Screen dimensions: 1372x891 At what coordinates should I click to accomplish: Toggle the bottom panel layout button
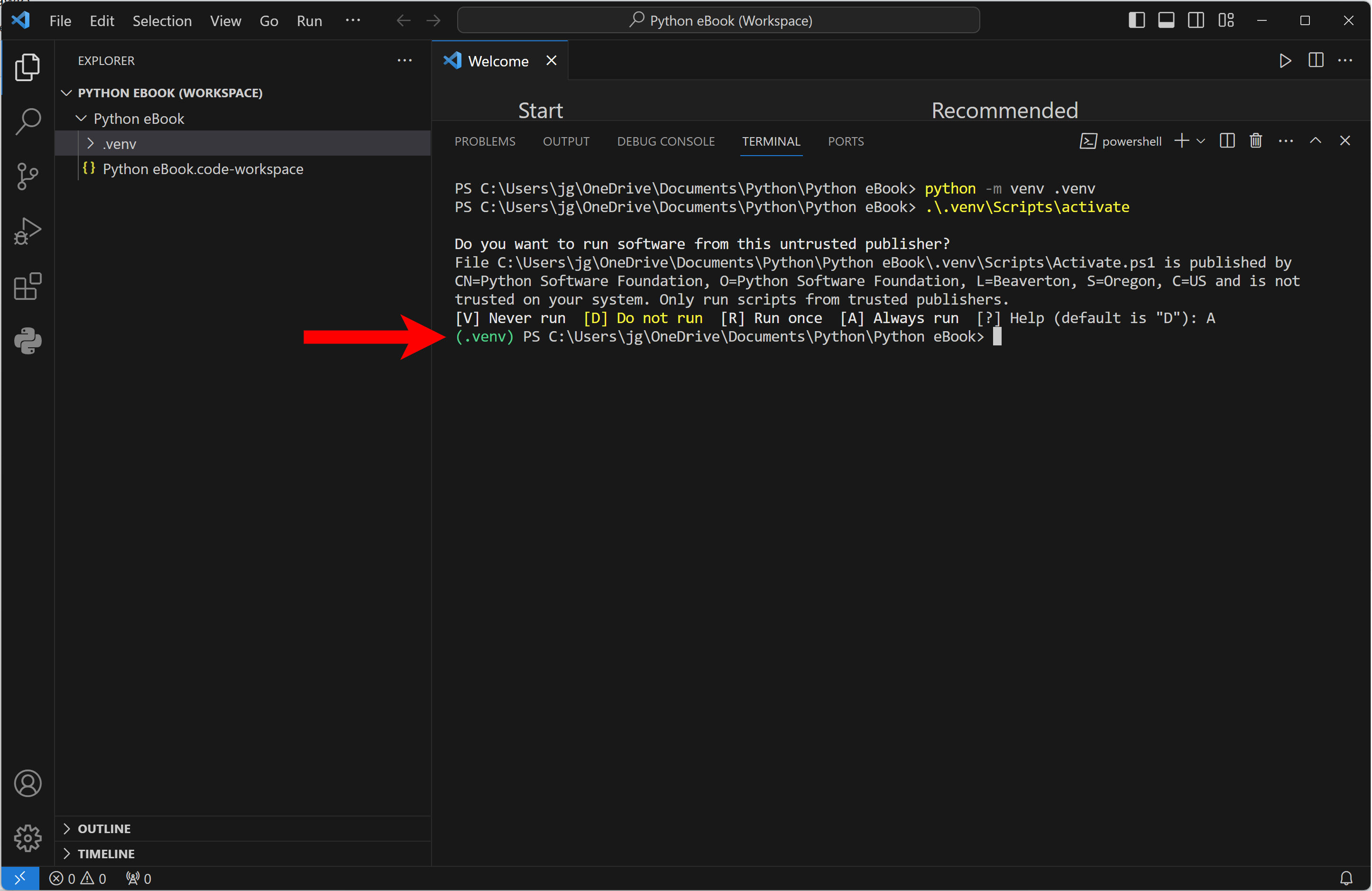pyautogui.click(x=1166, y=20)
